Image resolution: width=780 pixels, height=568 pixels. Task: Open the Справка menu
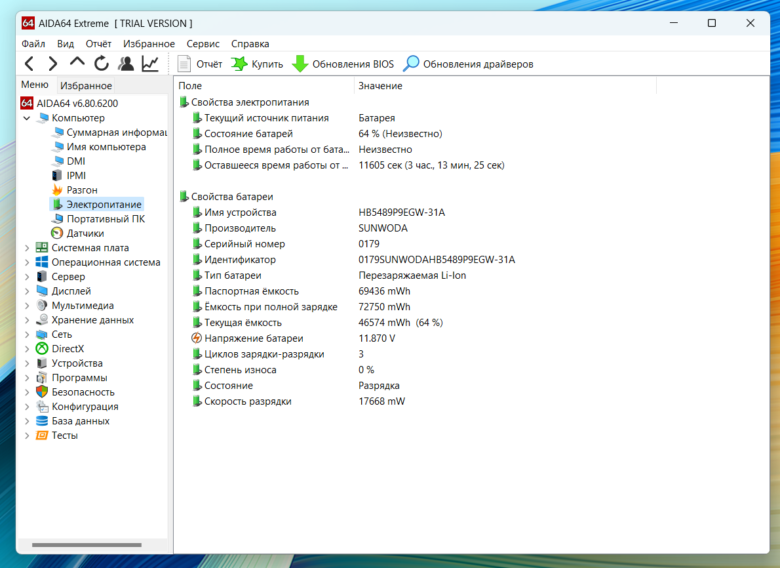250,44
